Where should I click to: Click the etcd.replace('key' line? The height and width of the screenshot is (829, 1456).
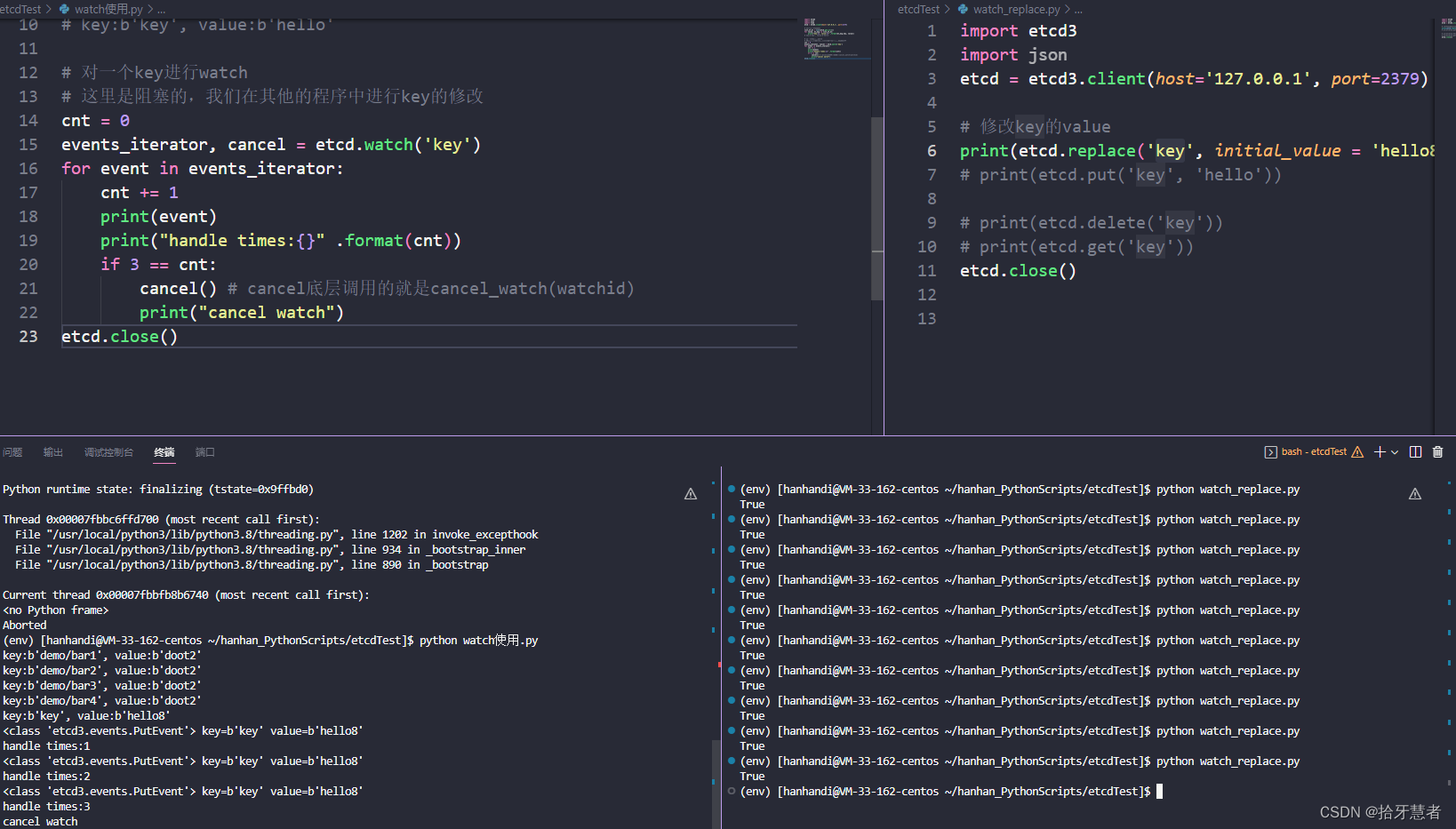click(1196, 151)
